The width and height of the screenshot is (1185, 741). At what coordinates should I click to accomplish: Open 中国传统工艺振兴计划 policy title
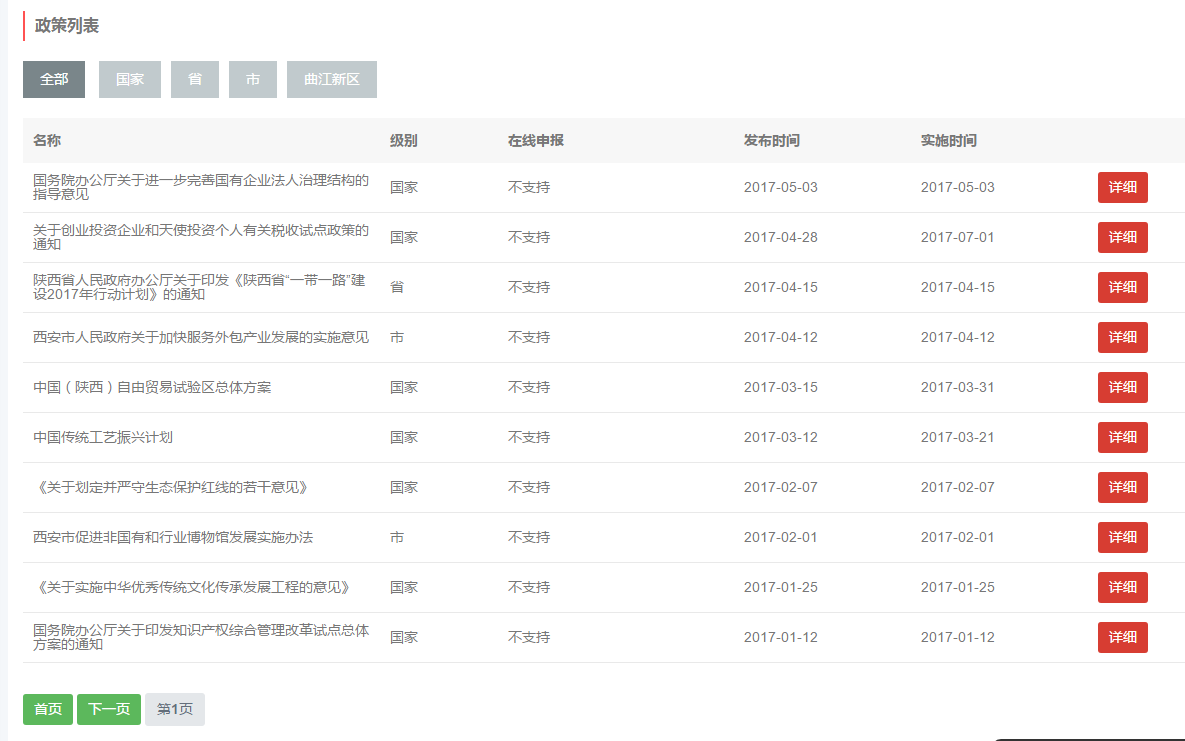pos(104,437)
